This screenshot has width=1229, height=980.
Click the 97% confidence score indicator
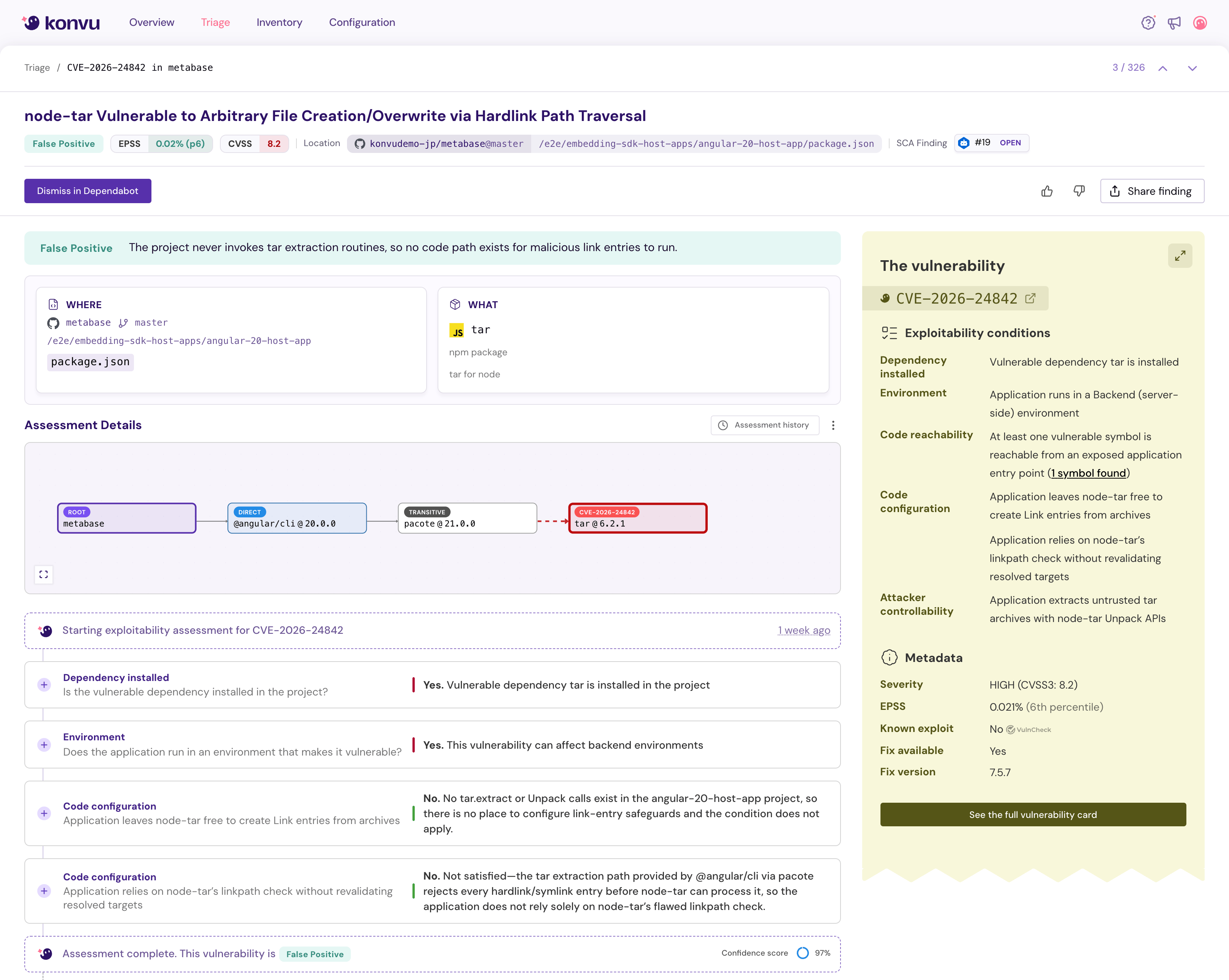pyautogui.click(x=802, y=953)
